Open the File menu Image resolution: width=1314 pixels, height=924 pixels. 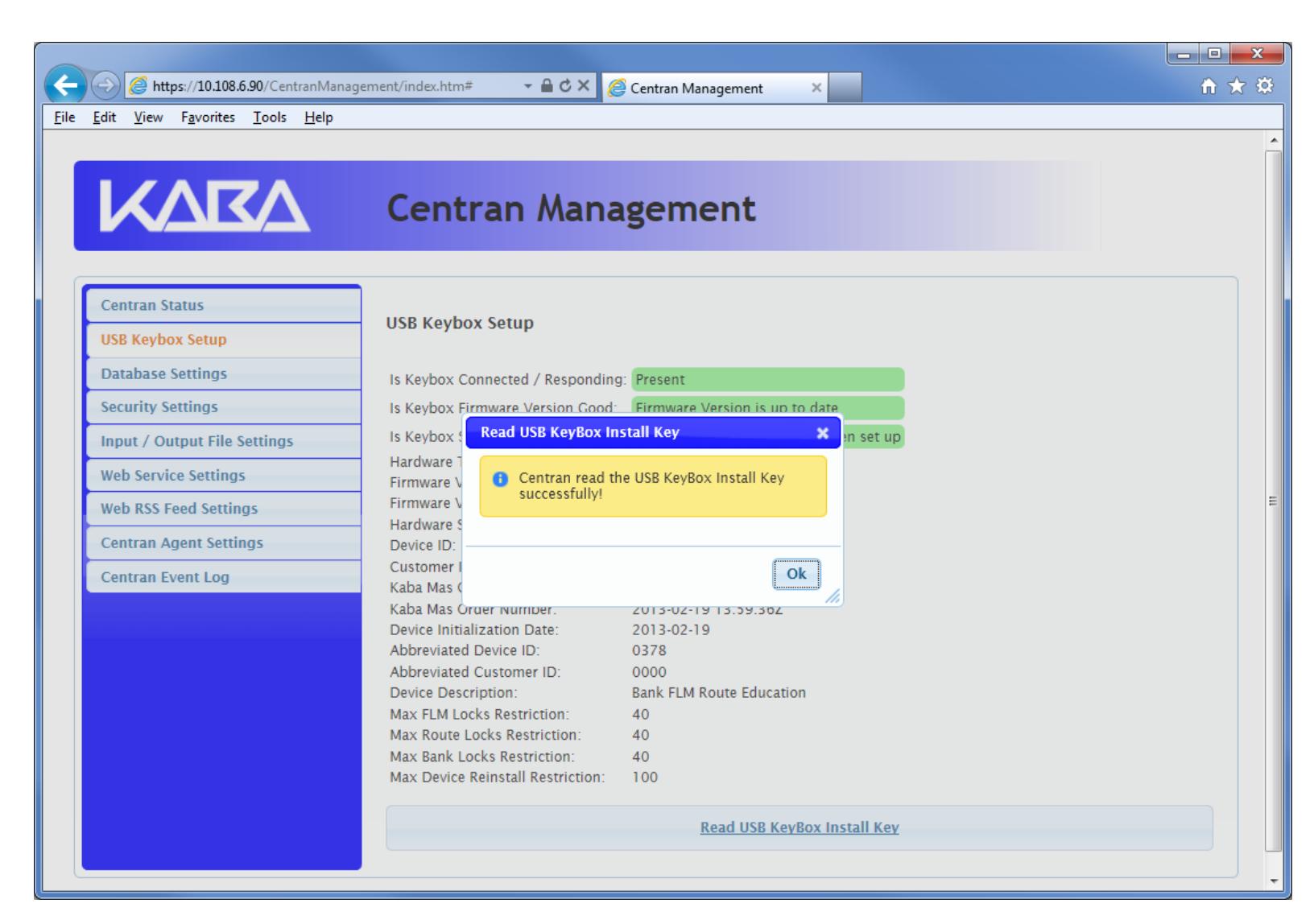64,118
